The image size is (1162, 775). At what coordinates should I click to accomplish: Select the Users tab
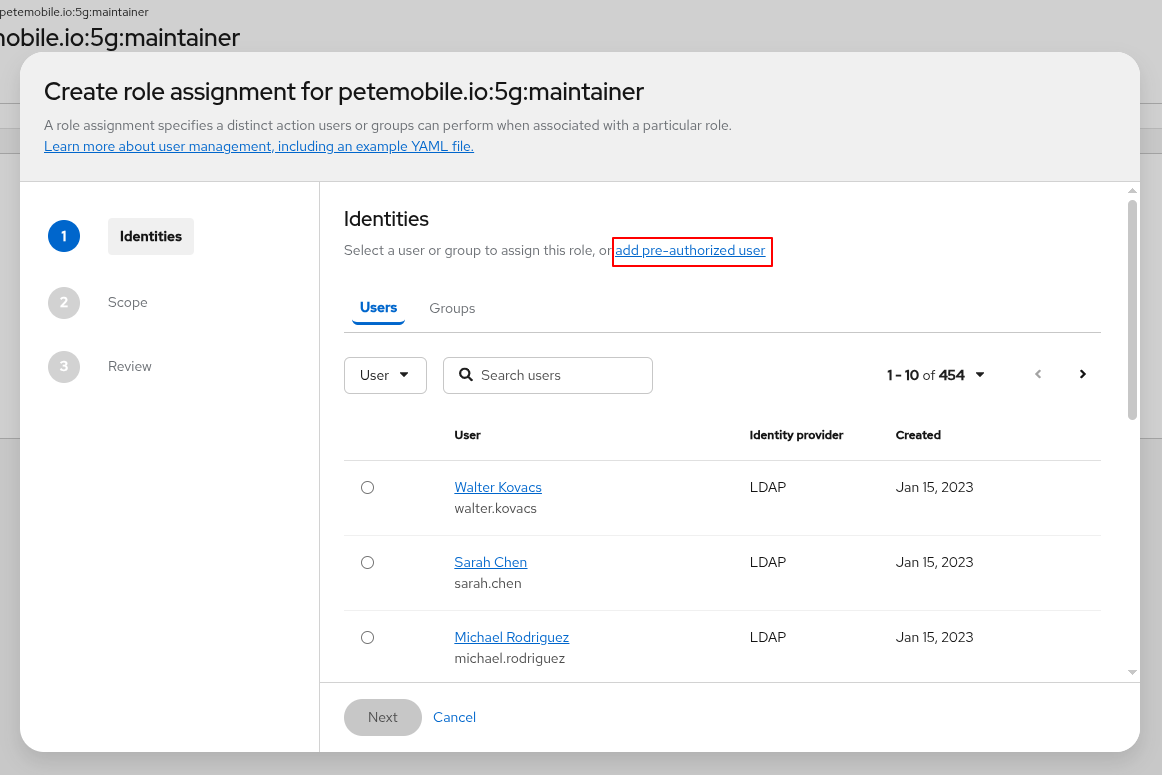point(378,308)
